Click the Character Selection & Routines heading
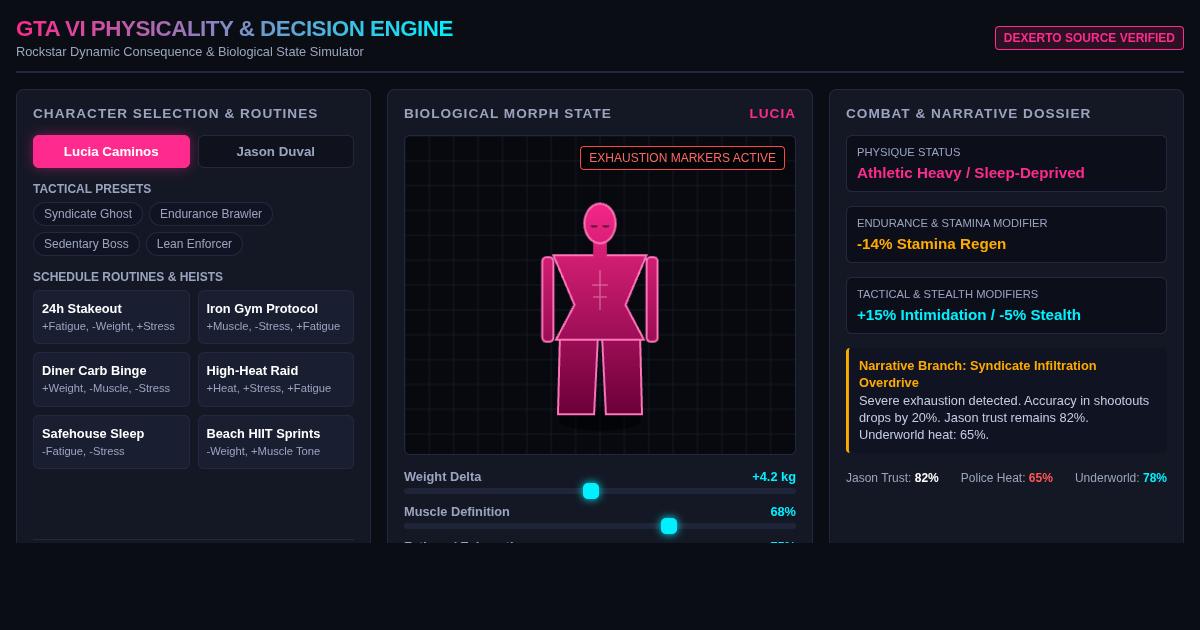Screen dimensions: 1200x630 click(176, 114)
